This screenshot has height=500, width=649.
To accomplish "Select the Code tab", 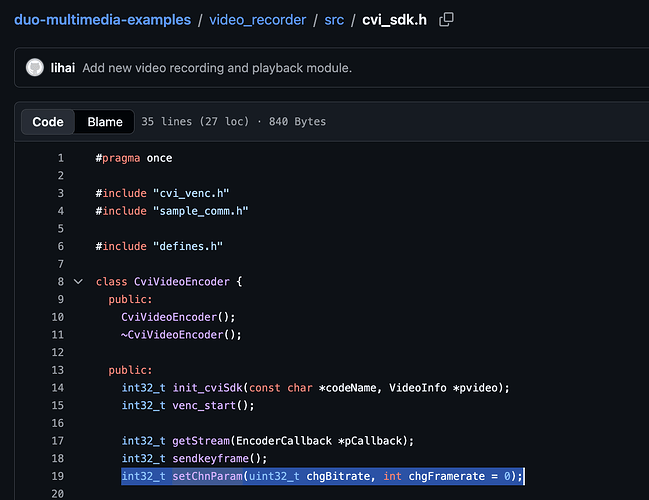I will coord(48,122).
